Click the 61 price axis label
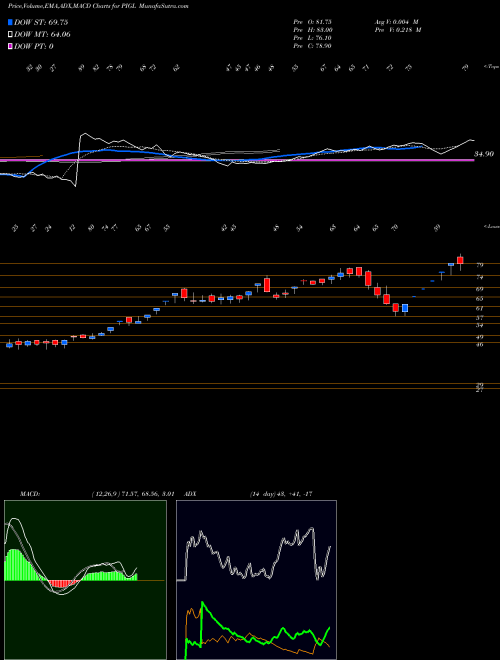Viewport: 500px width, 660px height. 479,308
